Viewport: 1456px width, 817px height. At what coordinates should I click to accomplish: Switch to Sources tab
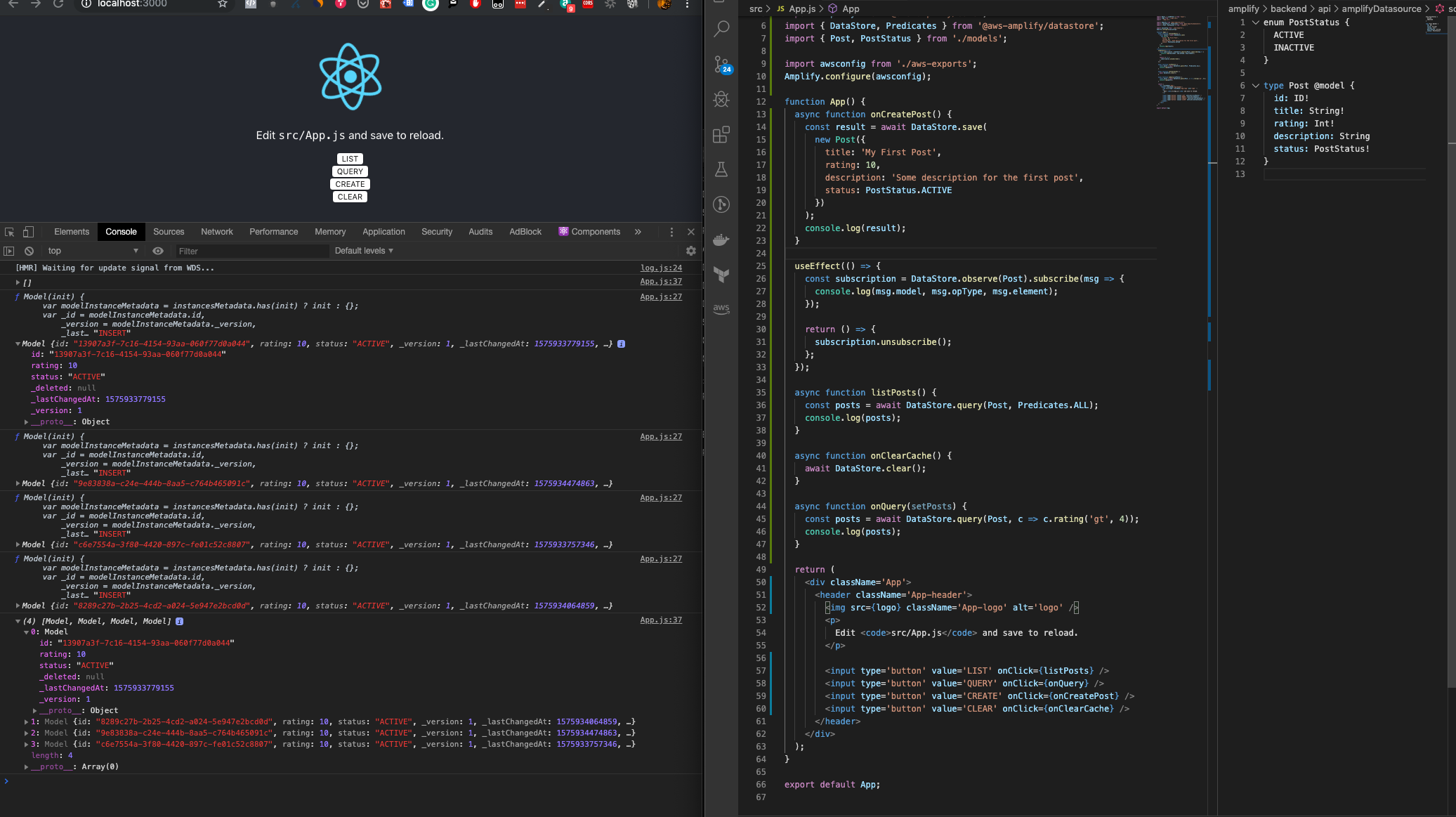(x=169, y=232)
